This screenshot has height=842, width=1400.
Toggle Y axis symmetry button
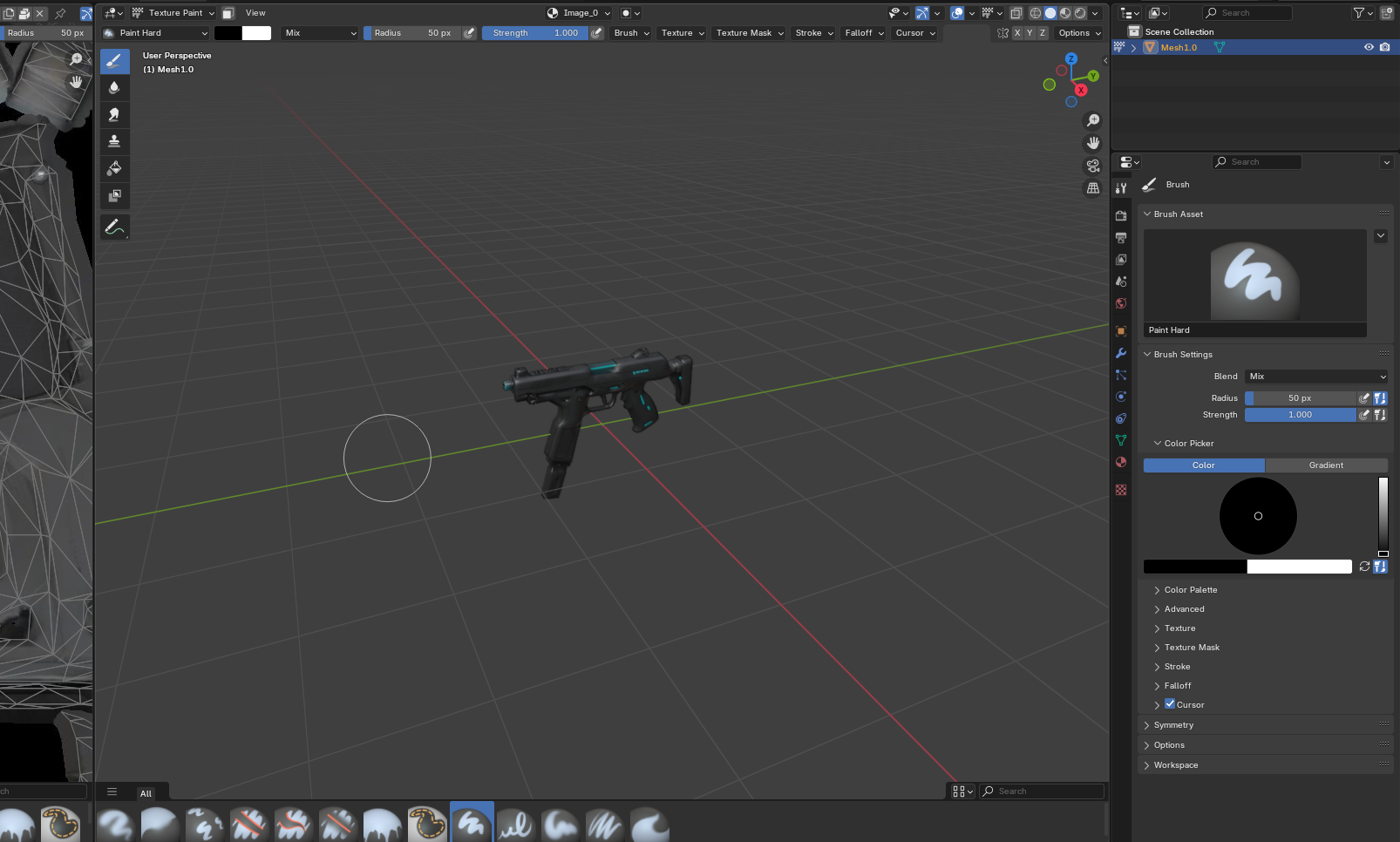tap(1030, 33)
